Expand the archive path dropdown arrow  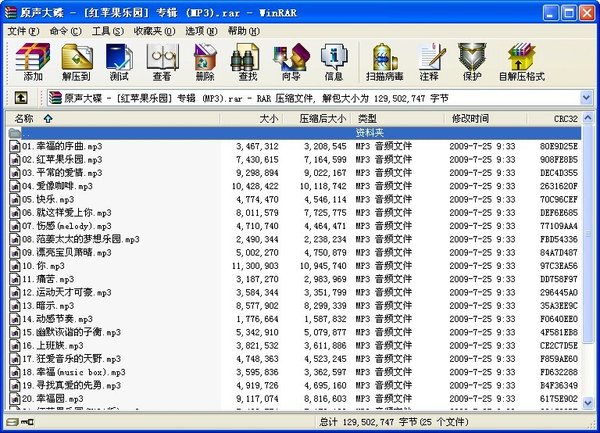pyautogui.click(x=586, y=98)
